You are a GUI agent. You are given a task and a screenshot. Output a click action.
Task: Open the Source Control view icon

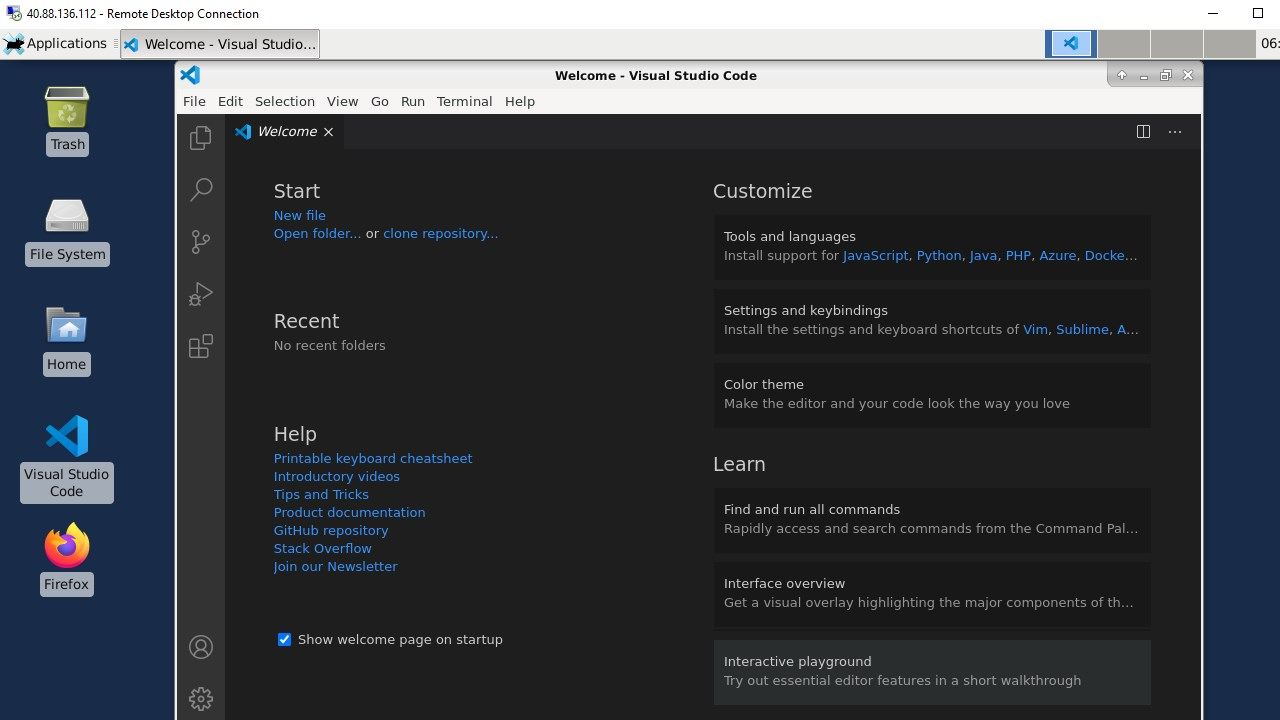pyautogui.click(x=201, y=241)
